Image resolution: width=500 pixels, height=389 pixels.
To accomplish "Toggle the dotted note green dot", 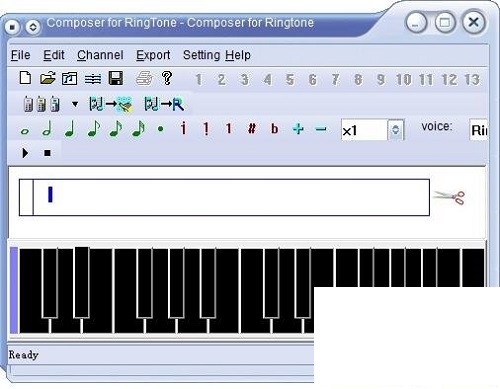I will (x=160, y=129).
